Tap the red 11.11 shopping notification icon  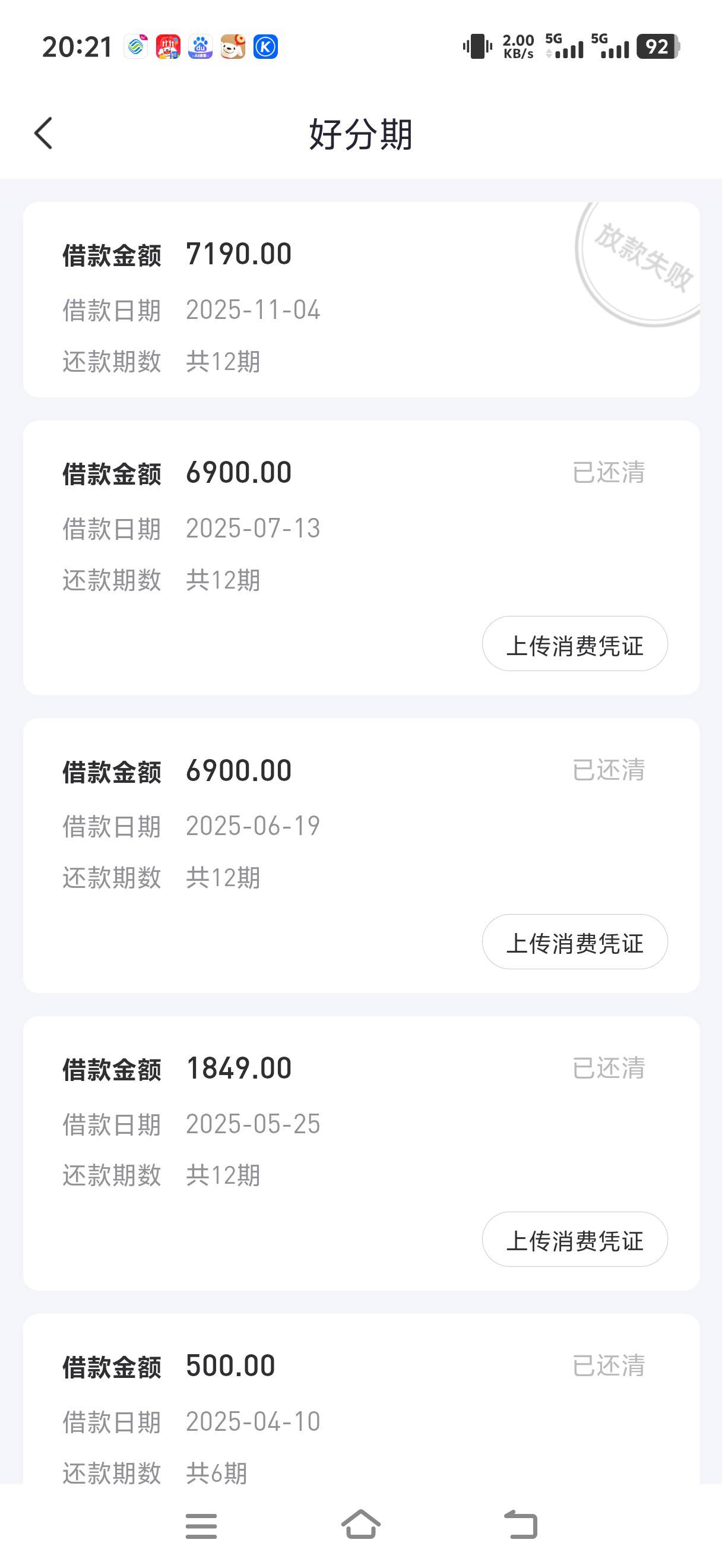[x=168, y=47]
